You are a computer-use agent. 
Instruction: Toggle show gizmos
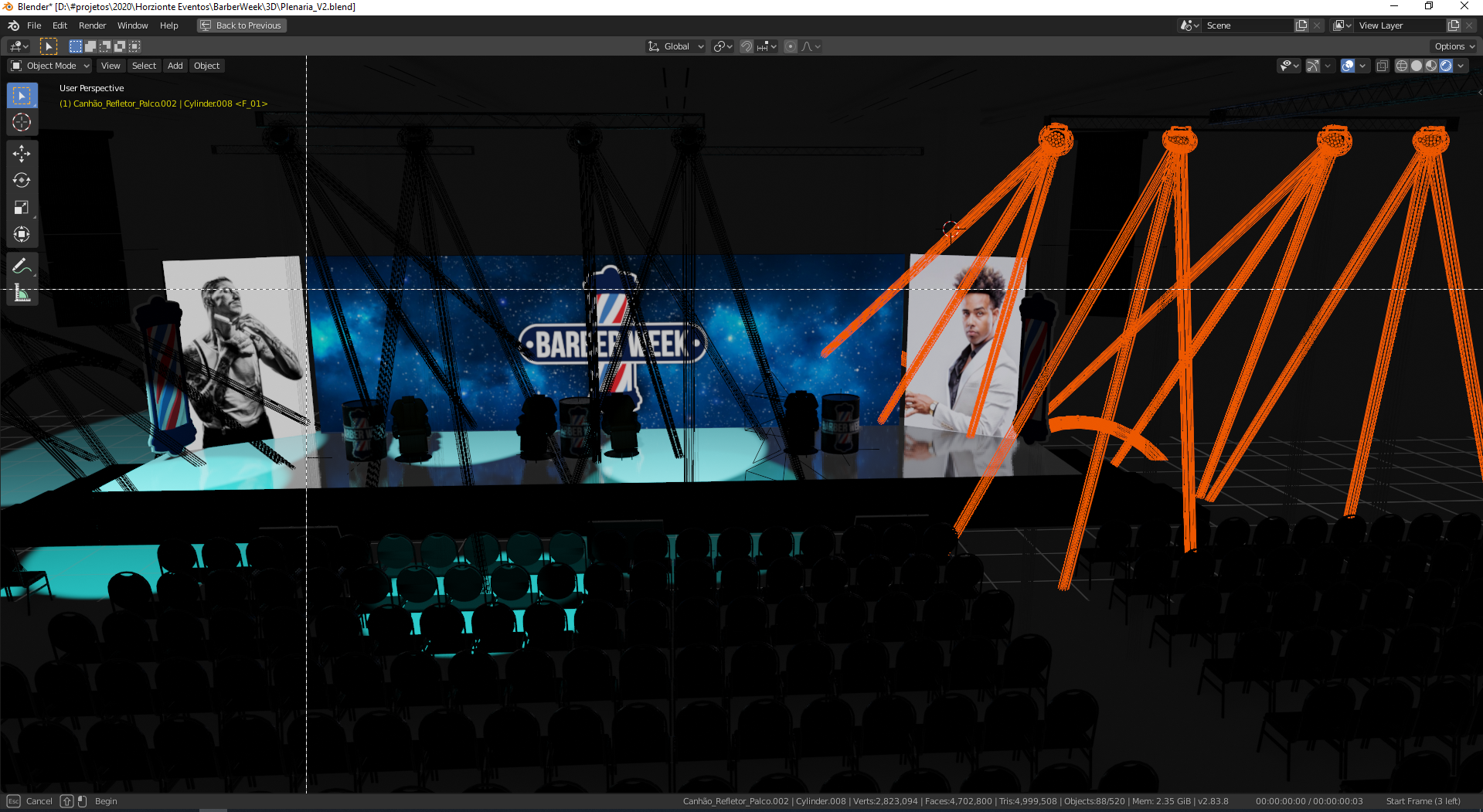coord(1313,66)
